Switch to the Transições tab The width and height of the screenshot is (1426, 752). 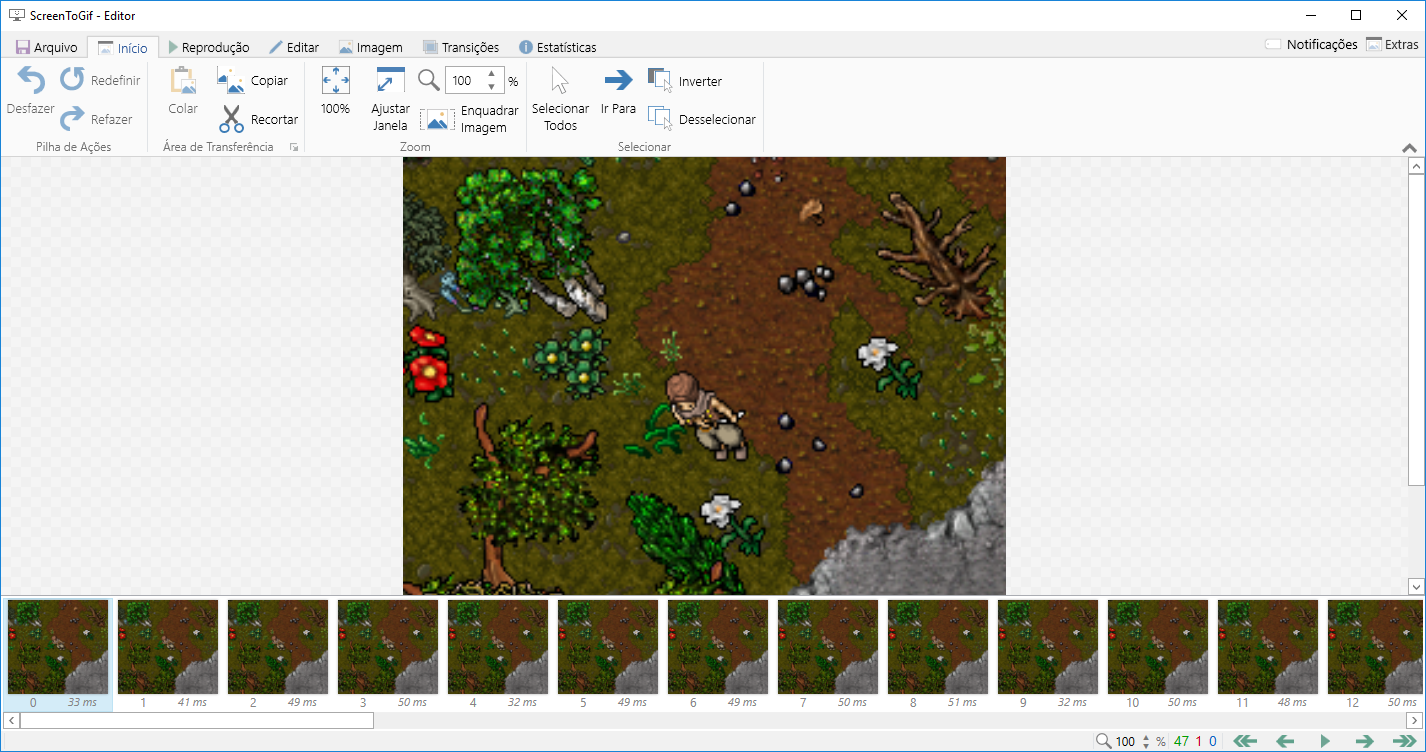point(461,47)
